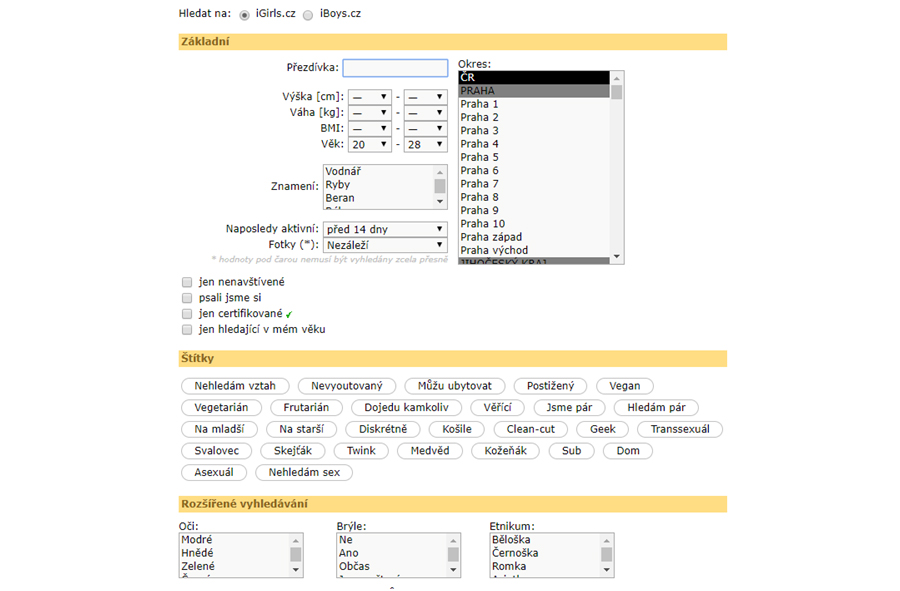
Task: Check the 'jen certifikované' checkbox
Action: click(187, 314)
